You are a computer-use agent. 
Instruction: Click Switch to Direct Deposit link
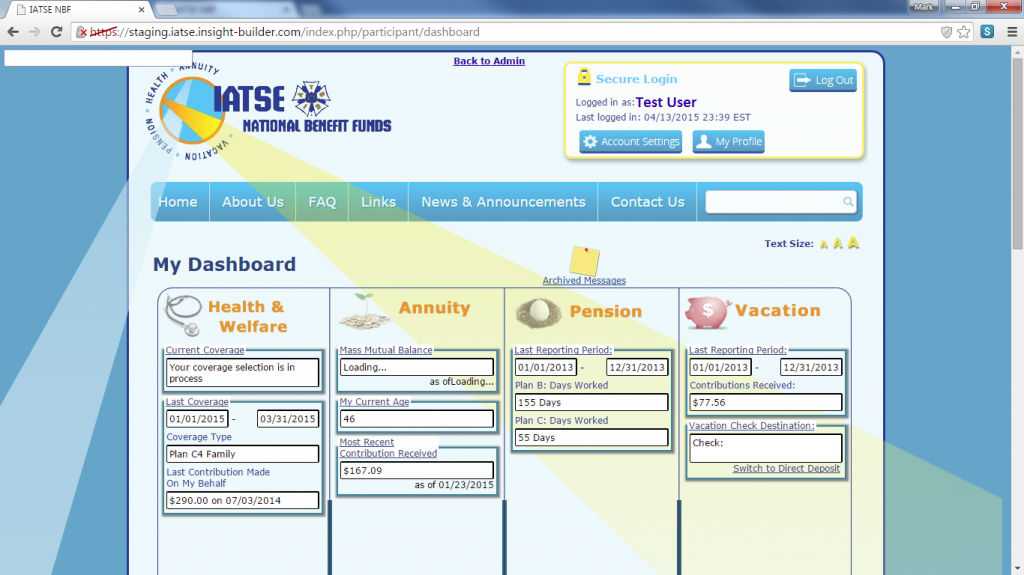click(786, 468)
